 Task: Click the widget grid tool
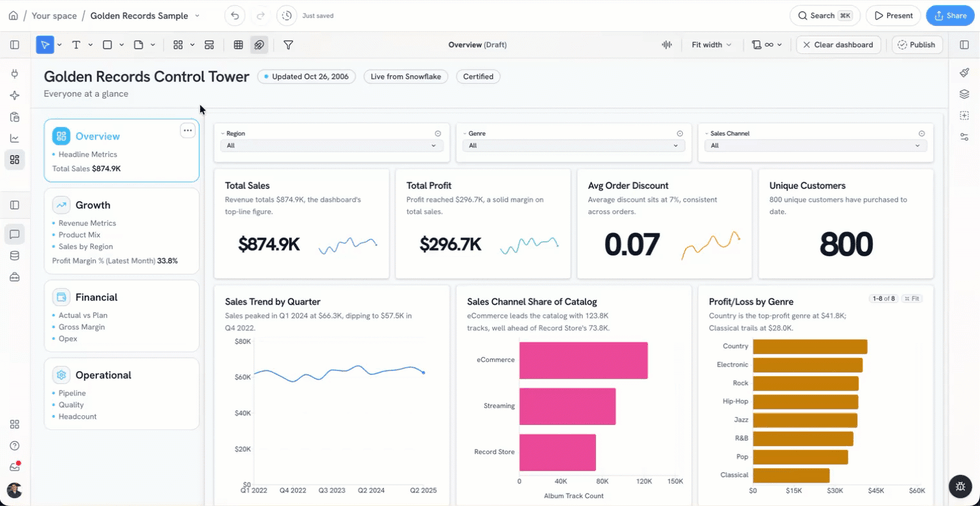click(x=178, y=45)
